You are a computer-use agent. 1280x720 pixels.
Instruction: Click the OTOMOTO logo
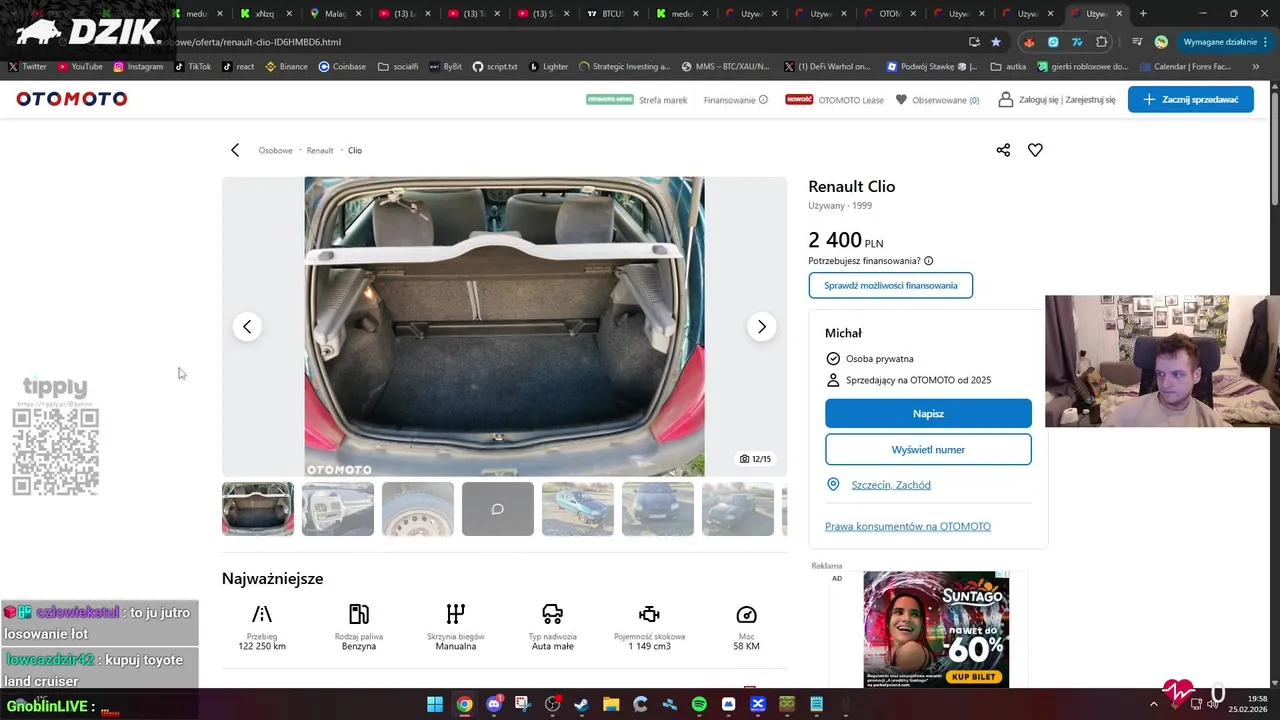pos(72,99)
